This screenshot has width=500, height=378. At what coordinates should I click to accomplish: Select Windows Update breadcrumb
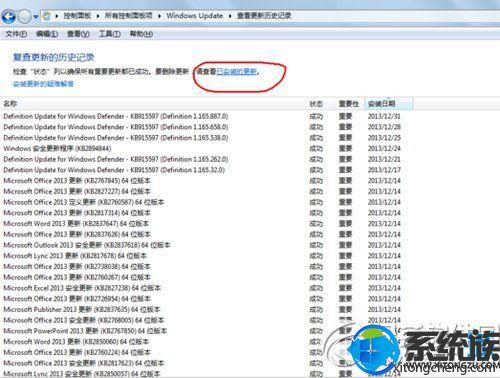tap(195, 16)
